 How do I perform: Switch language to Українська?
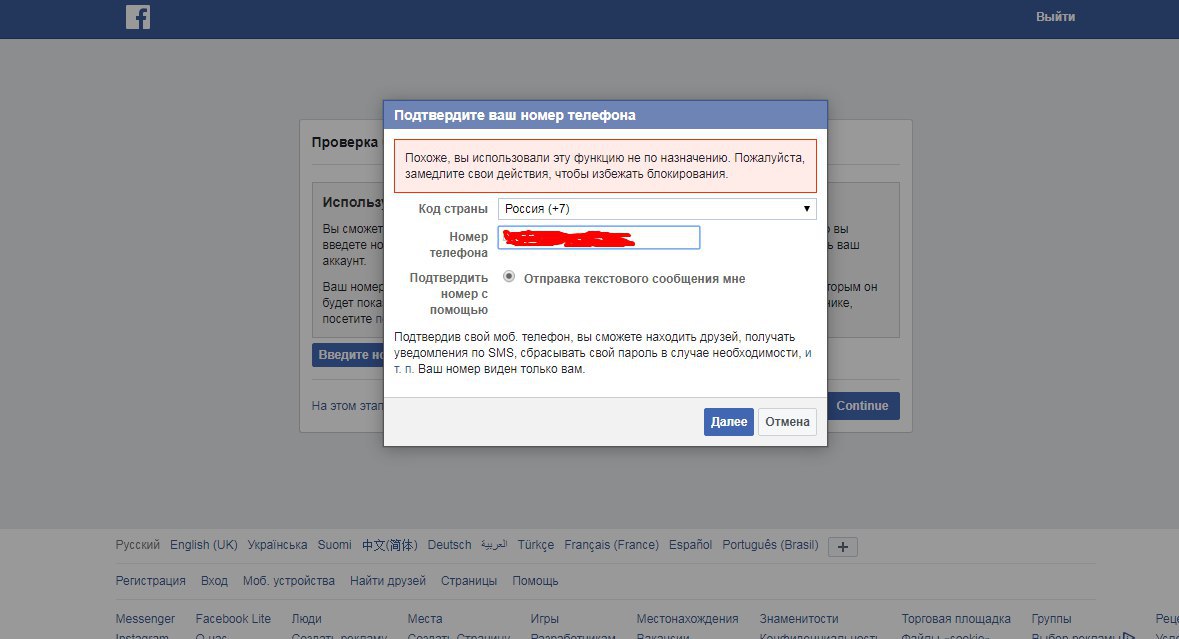click(x=277, y=545)
